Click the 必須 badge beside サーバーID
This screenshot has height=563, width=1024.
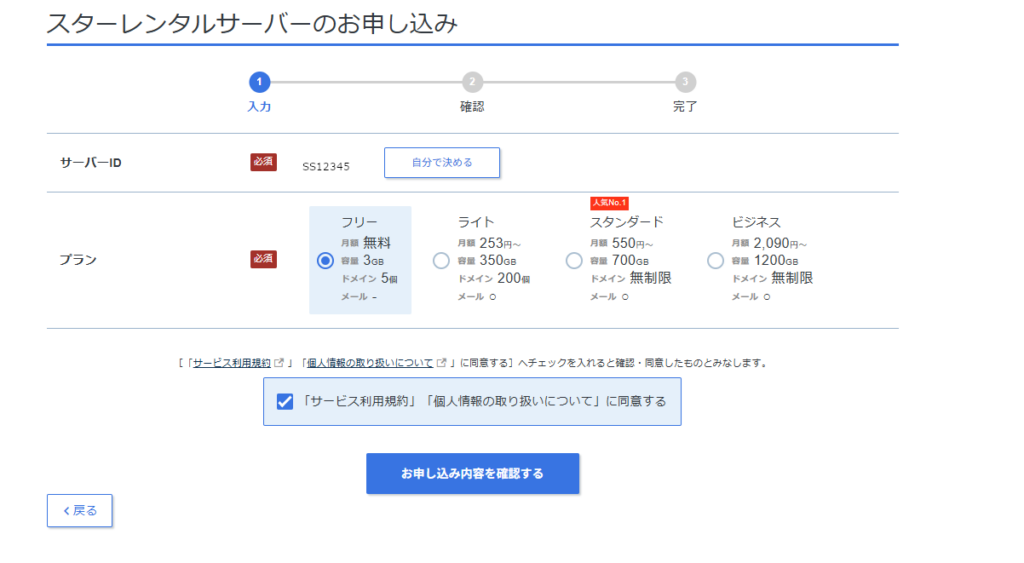pyautogui.click(x=263, y=162)
